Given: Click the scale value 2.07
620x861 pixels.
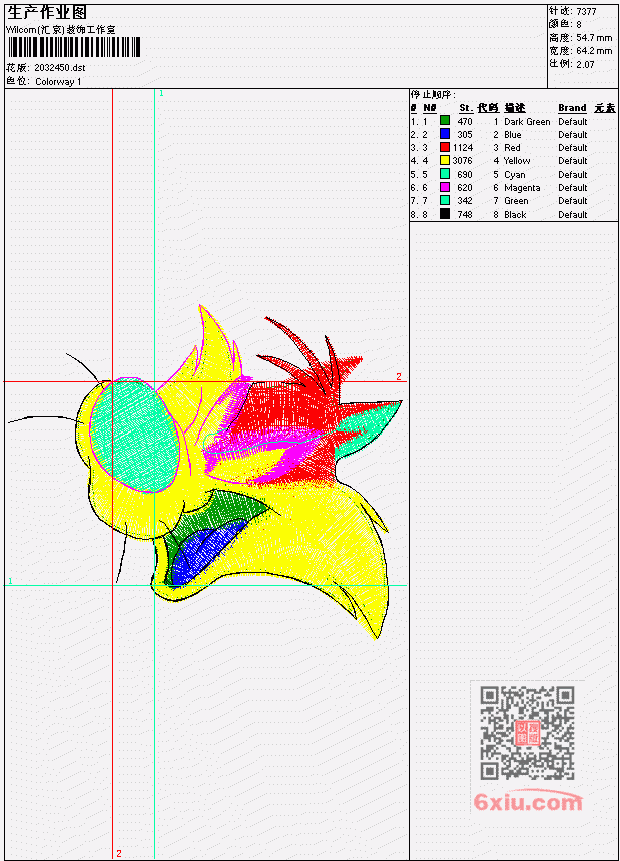Looking at the screenshot, I should tap(585, 64).
